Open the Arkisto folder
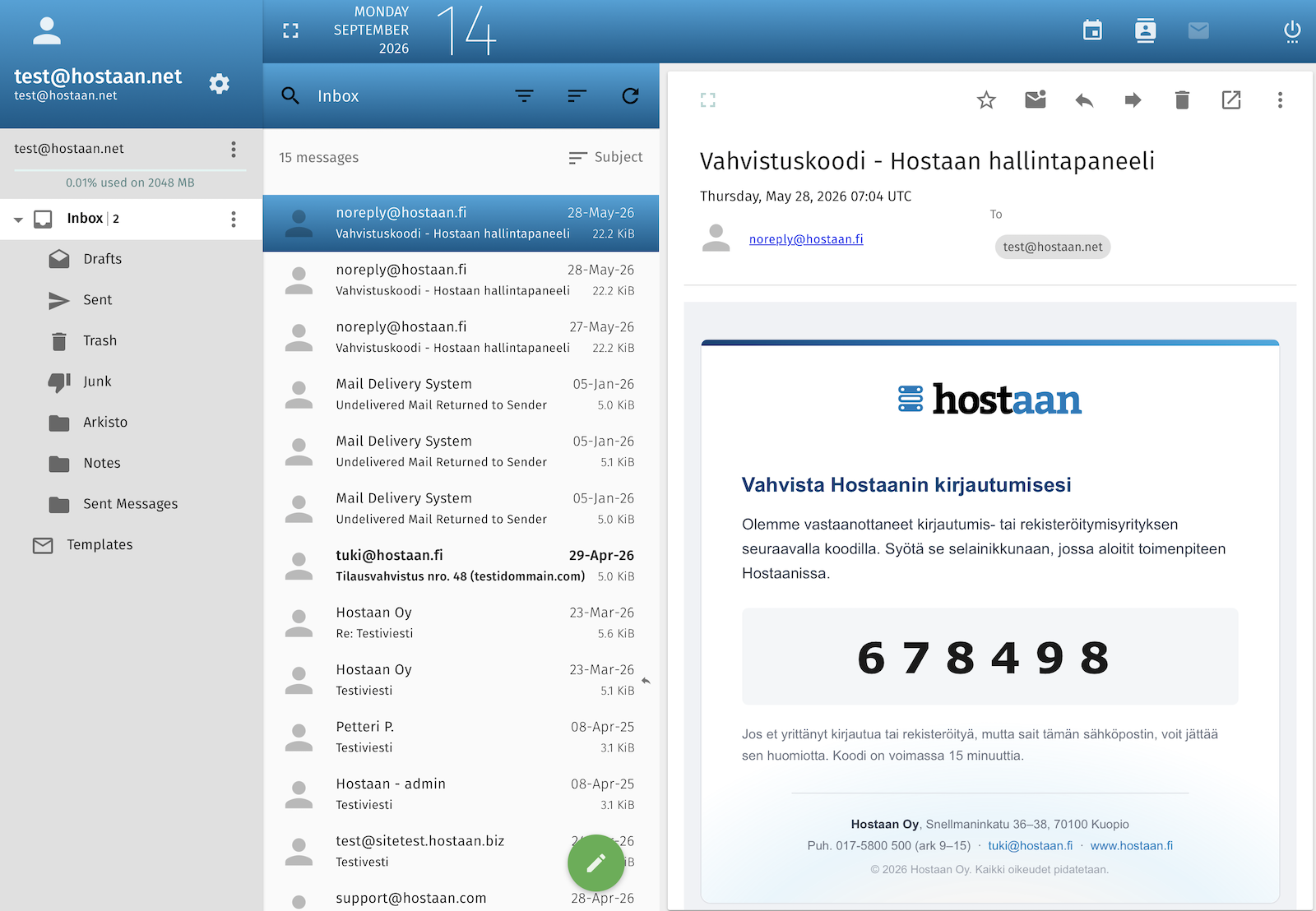Image resolution: width=1316 pixels, height=911 pixels. [132, 423]
